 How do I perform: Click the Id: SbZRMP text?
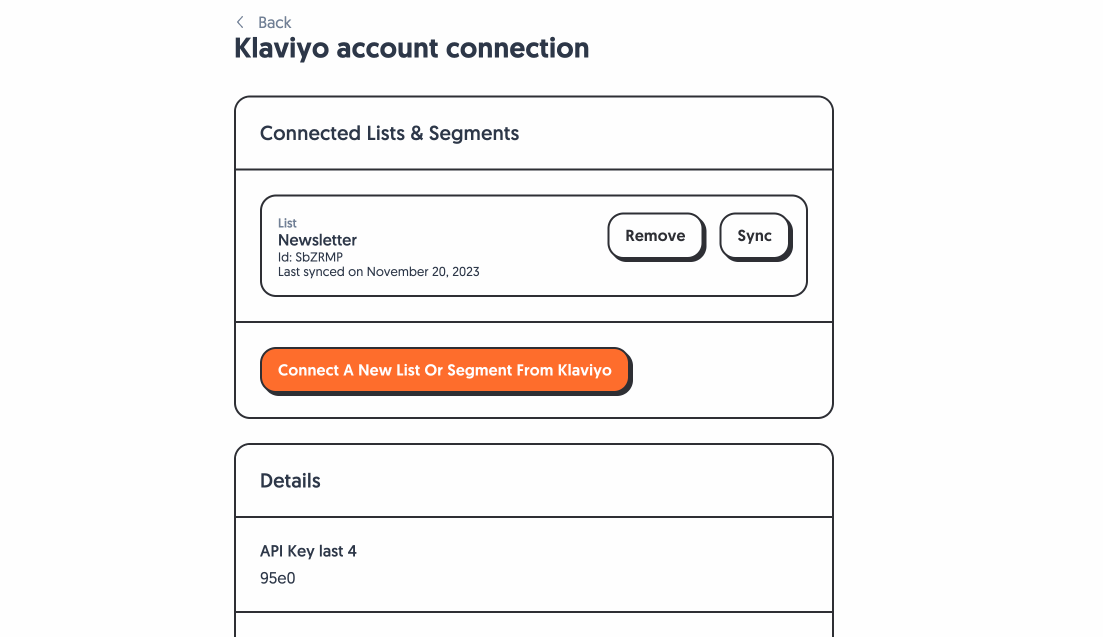click(x=310, y=256)
